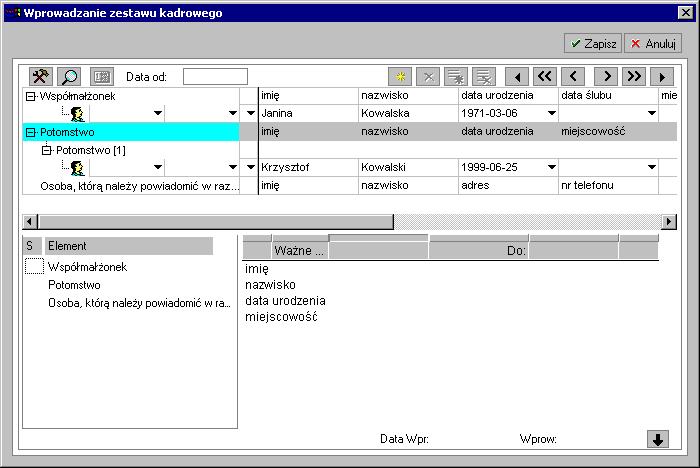Image resolution: width=700 pixels, height=468 pixels.
Task: Go to next record with single right chevron
Action: coord(606,77)
